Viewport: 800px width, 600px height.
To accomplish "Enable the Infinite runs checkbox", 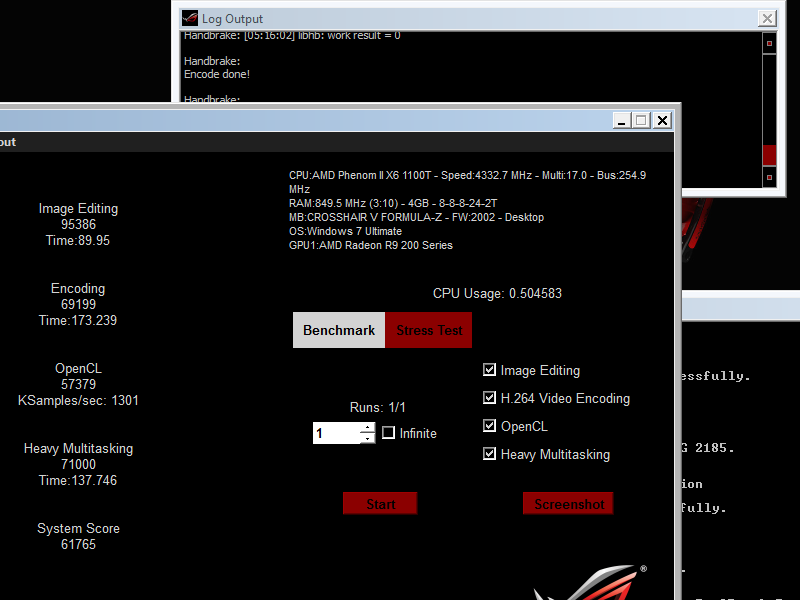I will tap(388, 433).
